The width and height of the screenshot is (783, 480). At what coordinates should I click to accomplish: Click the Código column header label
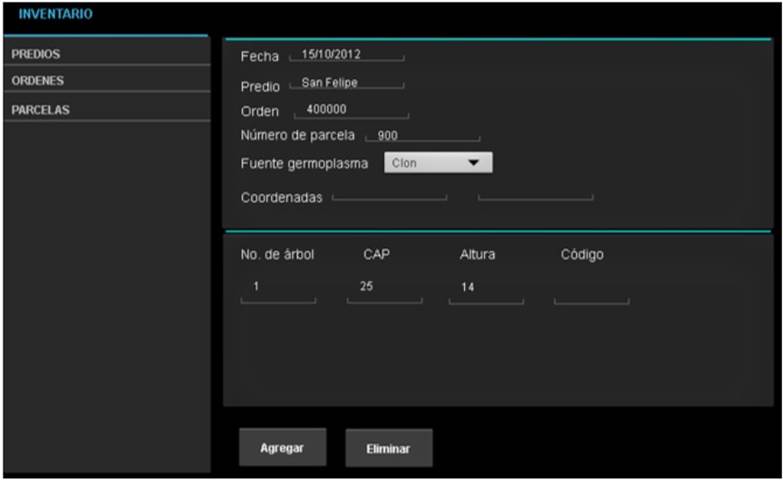582,255
